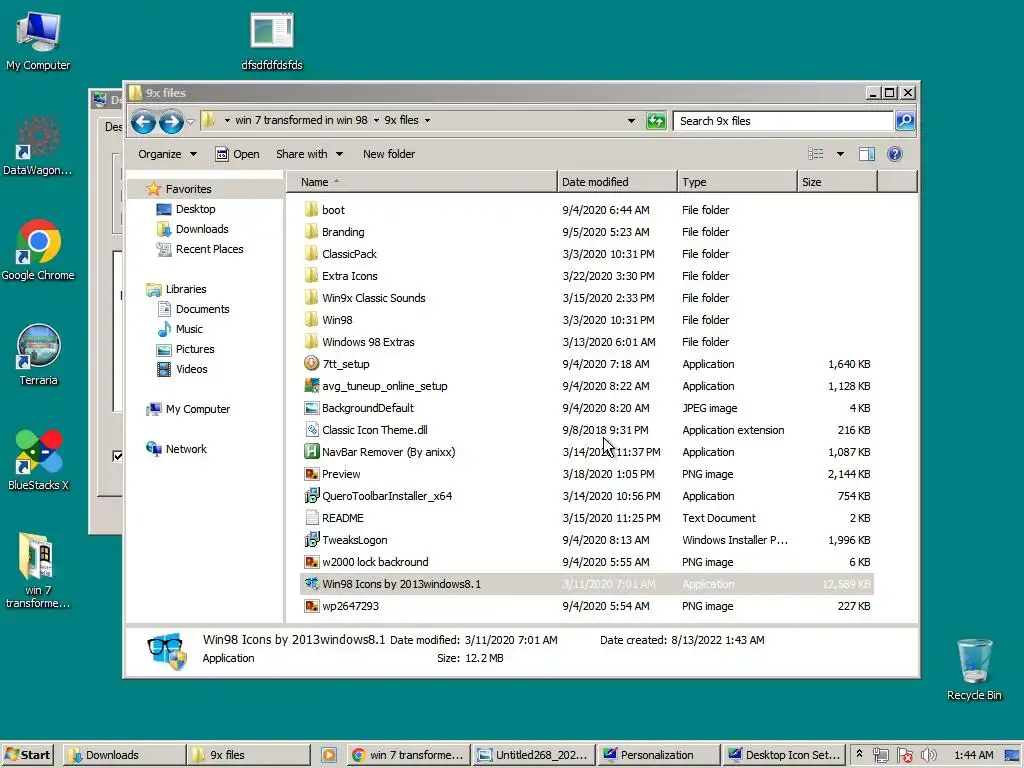This screenshot has width=1024, height=768.
Task: Go back with the Back arrow button
Action: (143, 121)
